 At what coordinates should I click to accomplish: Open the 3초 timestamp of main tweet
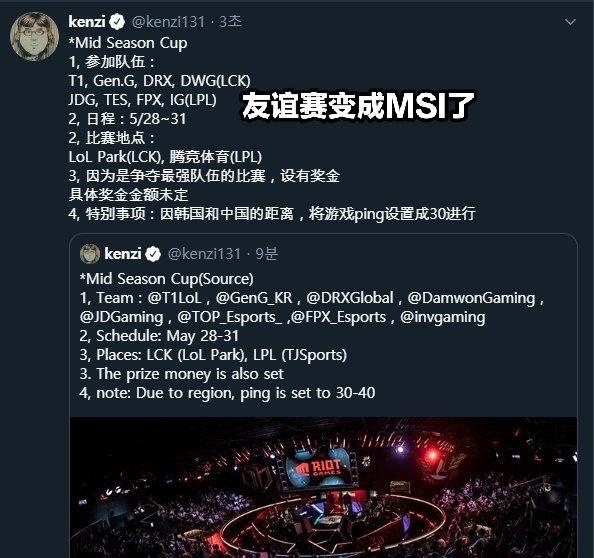tap(230, 22)
